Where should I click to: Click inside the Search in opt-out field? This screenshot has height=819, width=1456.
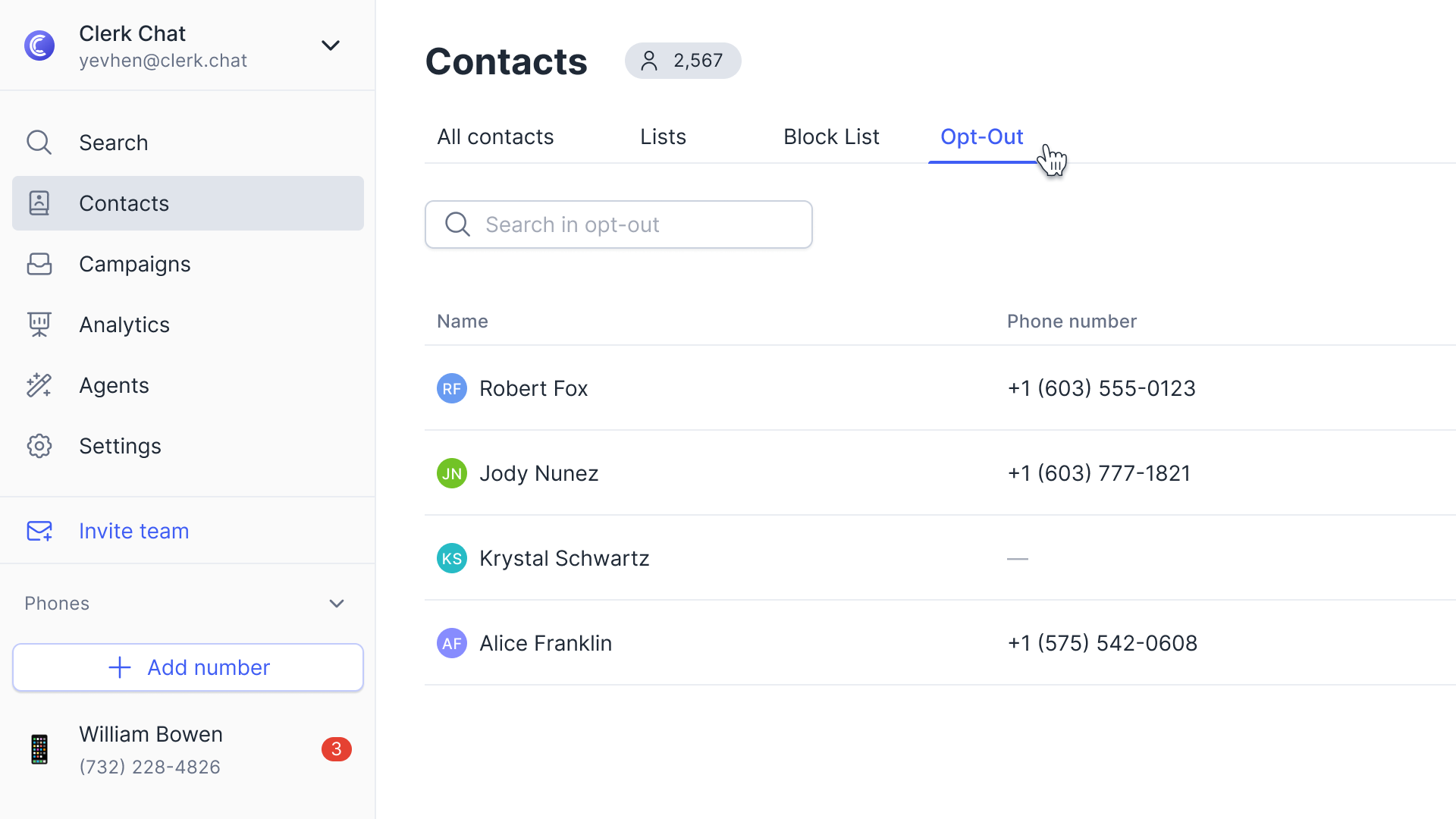pyautogui.click(x=622, y=224)
